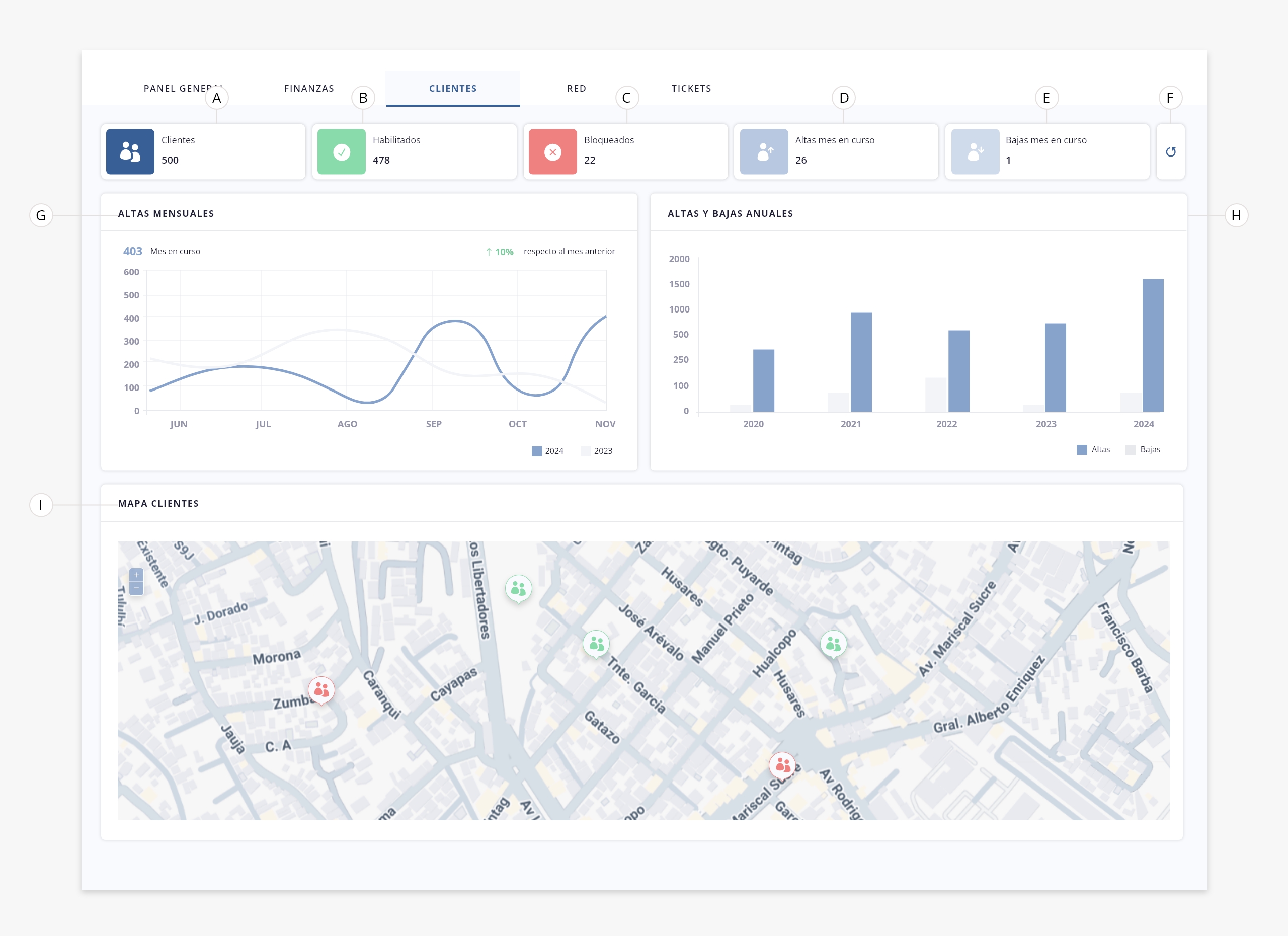Toggle the Bajas legend item
The height and width of the screenshot is (936, 1288).
pyautogui.click(x=1143, y=450)
